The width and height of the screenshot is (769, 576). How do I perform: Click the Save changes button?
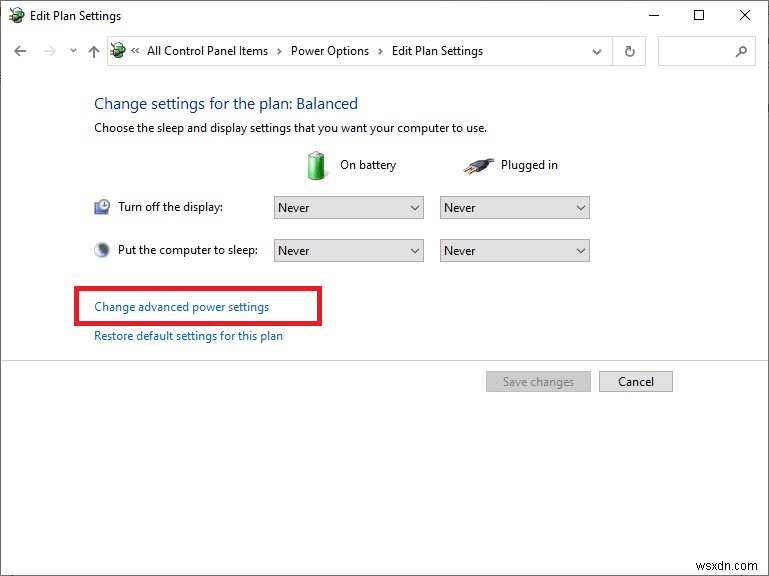pyautogui.click(x=538, y=382)
